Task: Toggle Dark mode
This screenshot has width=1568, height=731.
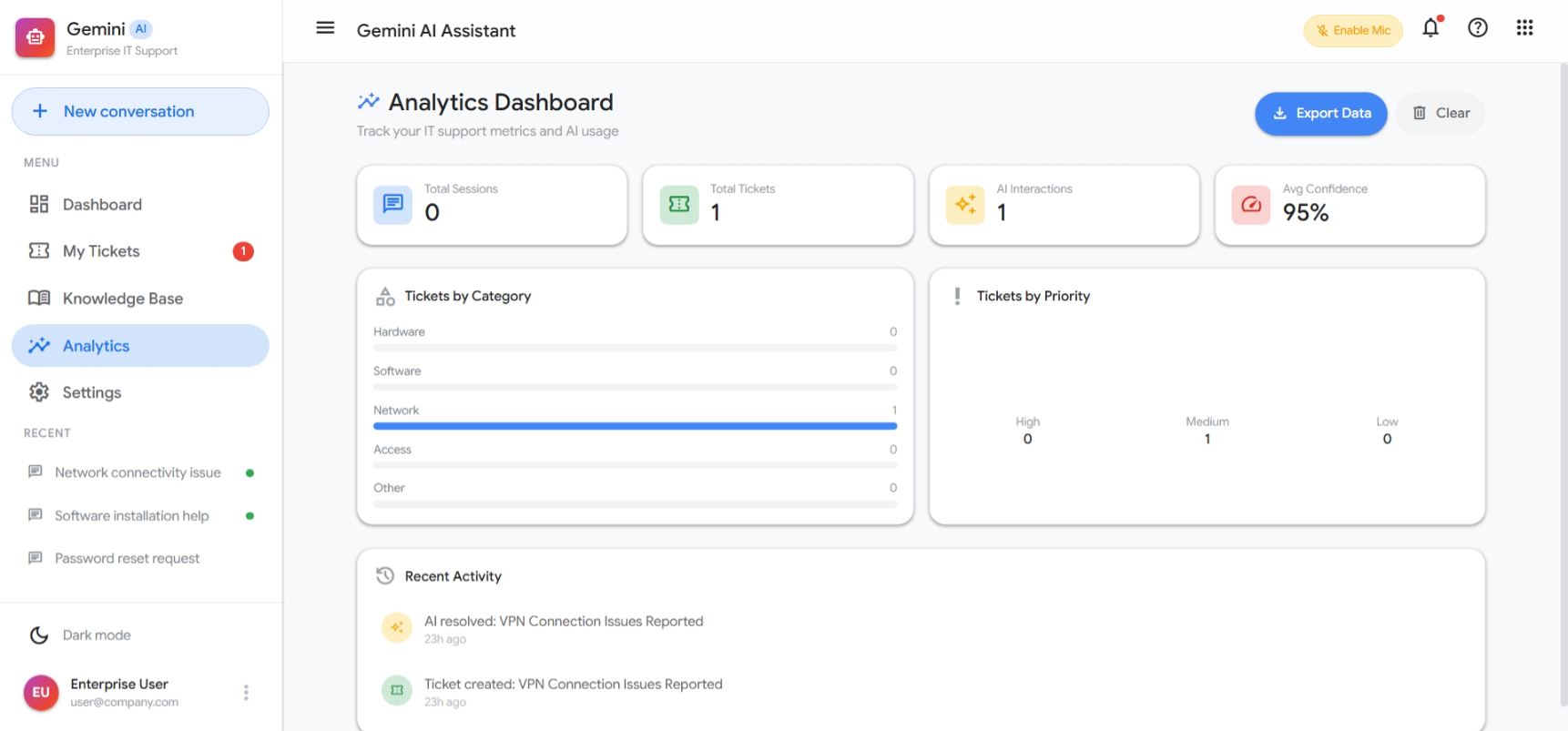Action: 140,635
